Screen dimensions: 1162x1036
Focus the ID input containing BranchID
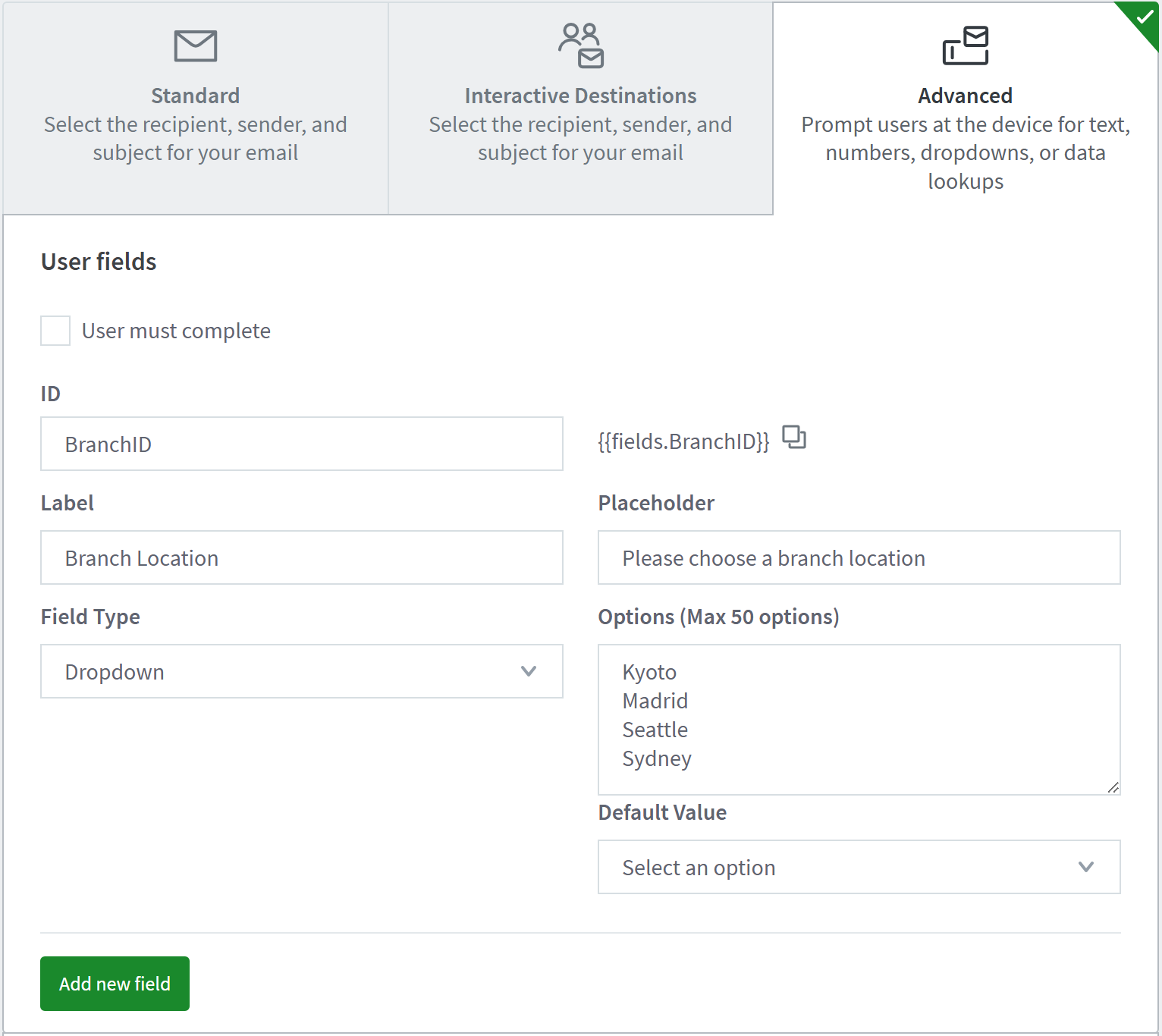[x=301, y=444]
